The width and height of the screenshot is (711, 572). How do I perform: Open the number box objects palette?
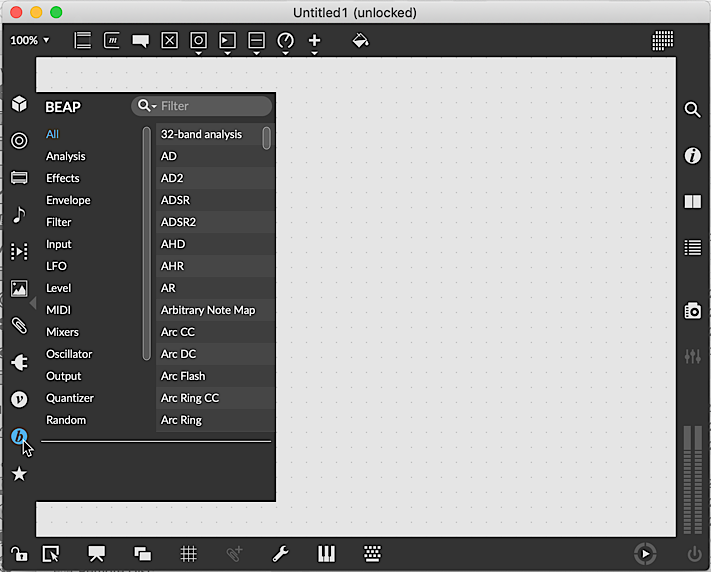coord(227,41)
